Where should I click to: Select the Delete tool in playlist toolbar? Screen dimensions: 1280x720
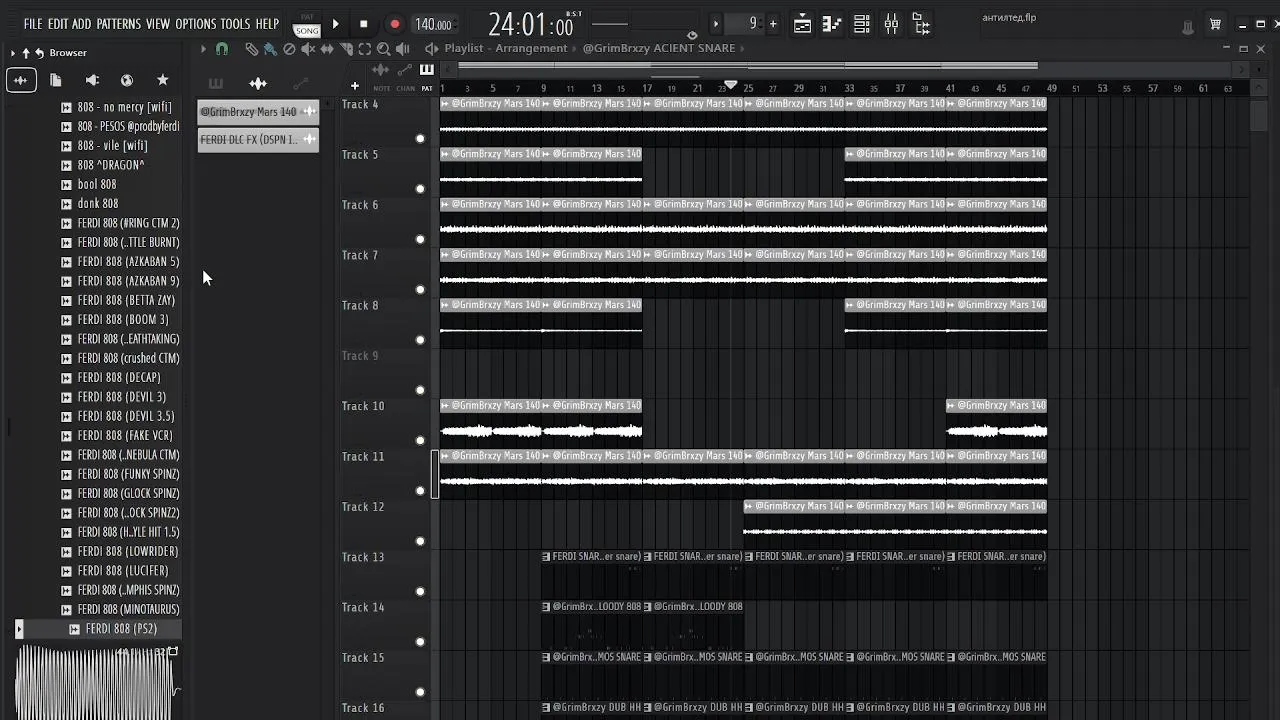coord(289,48)
